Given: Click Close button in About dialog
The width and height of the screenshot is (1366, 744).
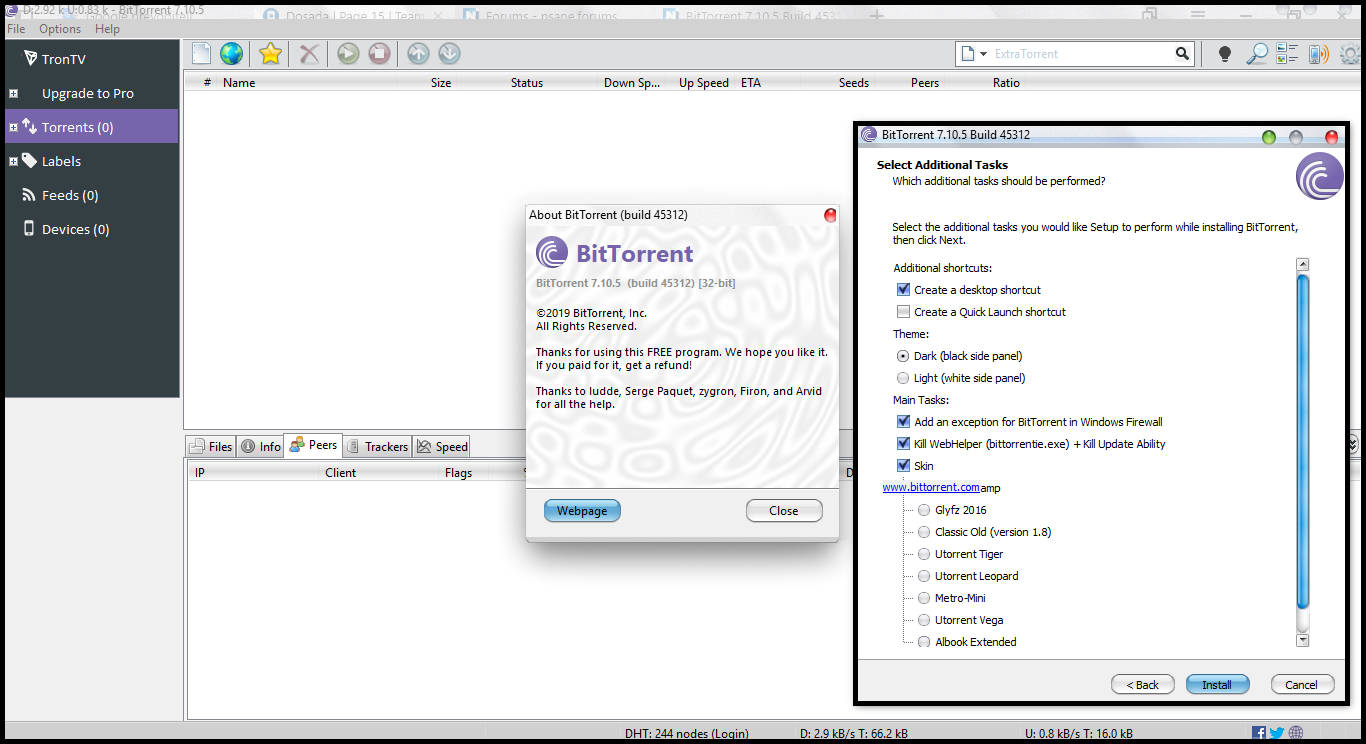Looking at the screenshot, I should pyautogui.click(x=784, y=510).
